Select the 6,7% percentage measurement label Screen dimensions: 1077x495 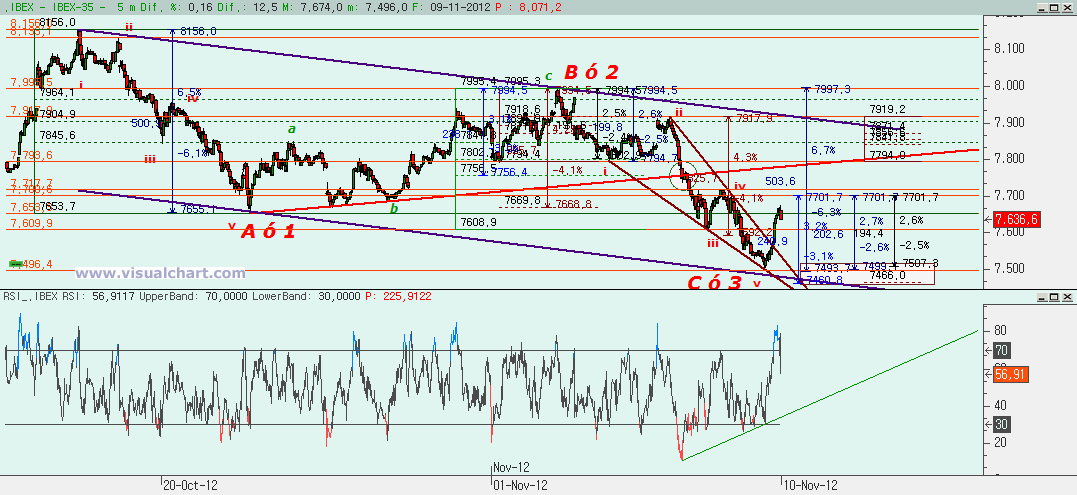[x=822, y=150]
